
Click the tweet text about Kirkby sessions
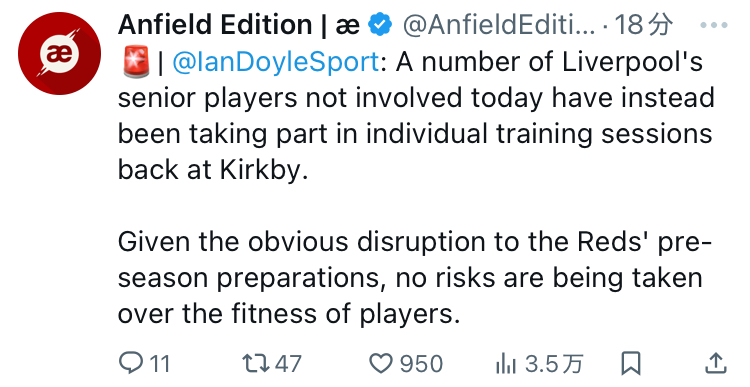(416, 116)
